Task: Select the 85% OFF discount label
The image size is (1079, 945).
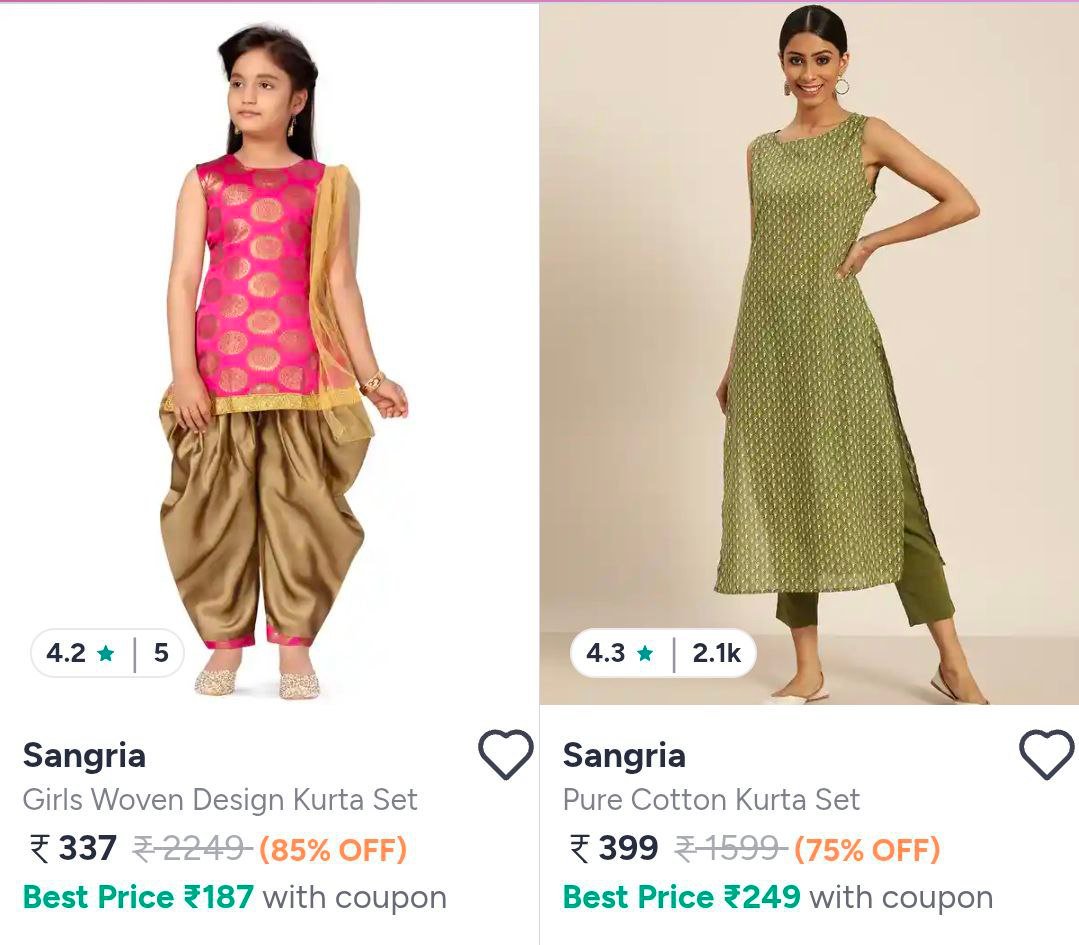Action: tap(333, 850)
